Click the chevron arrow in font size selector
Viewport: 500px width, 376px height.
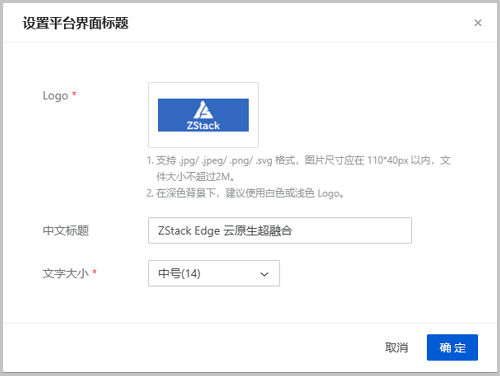[x=264, y=274]
